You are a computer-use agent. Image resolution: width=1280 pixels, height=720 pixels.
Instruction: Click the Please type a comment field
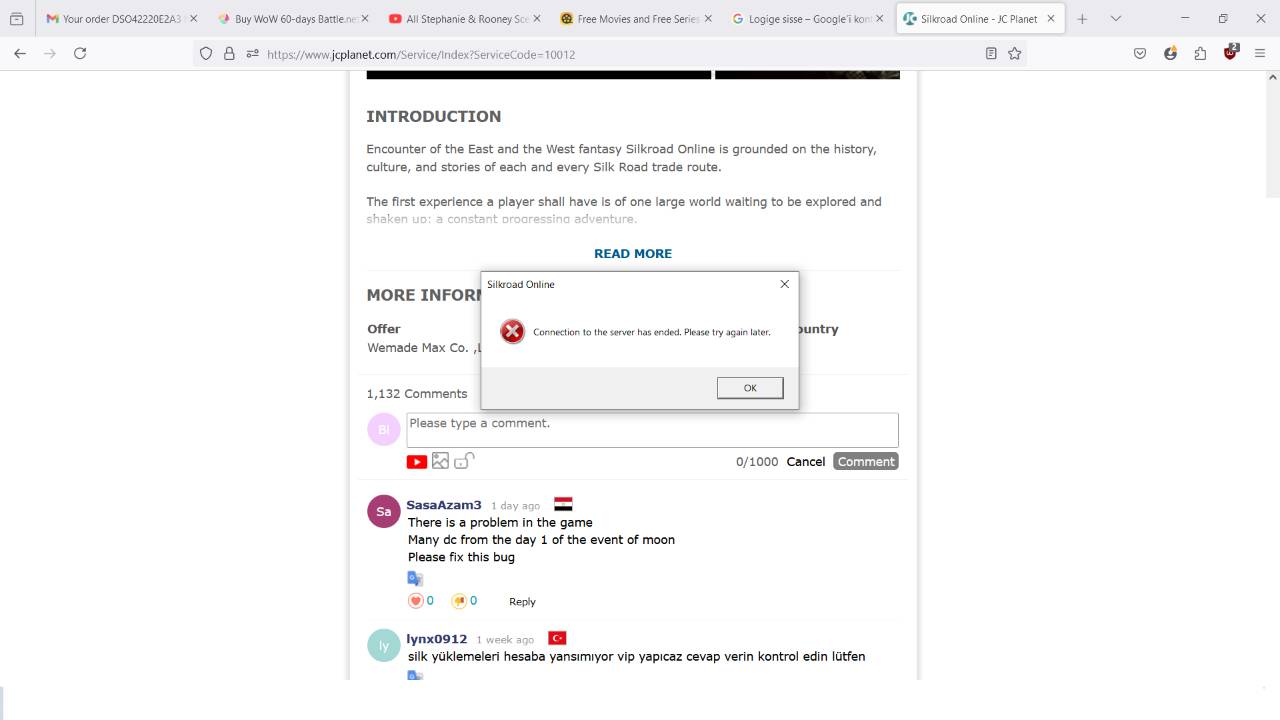pyautogui.click(x=652, y=430)
